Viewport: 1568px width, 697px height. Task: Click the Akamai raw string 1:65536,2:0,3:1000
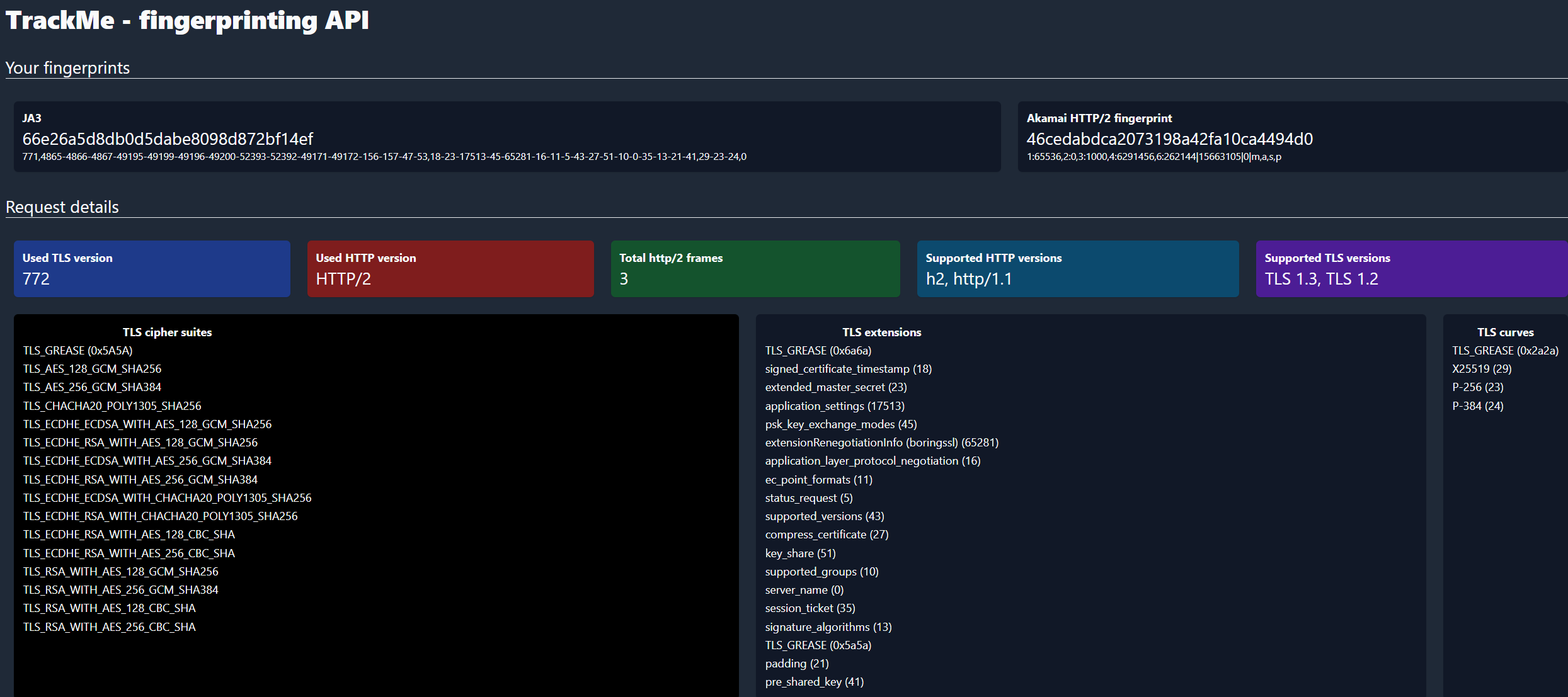1153,157
